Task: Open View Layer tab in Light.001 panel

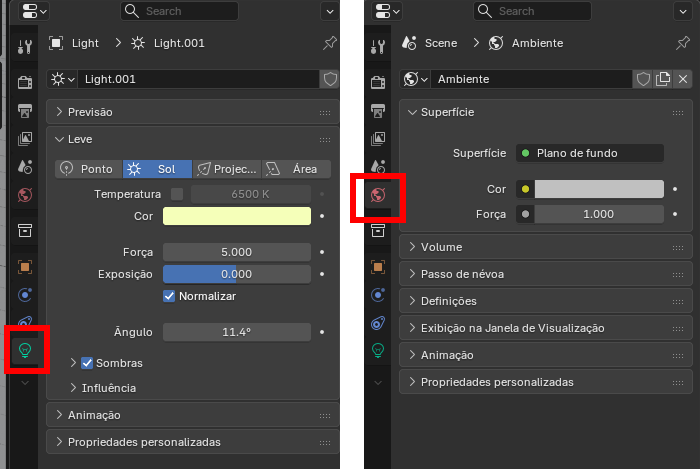Action: coord(25,138)
